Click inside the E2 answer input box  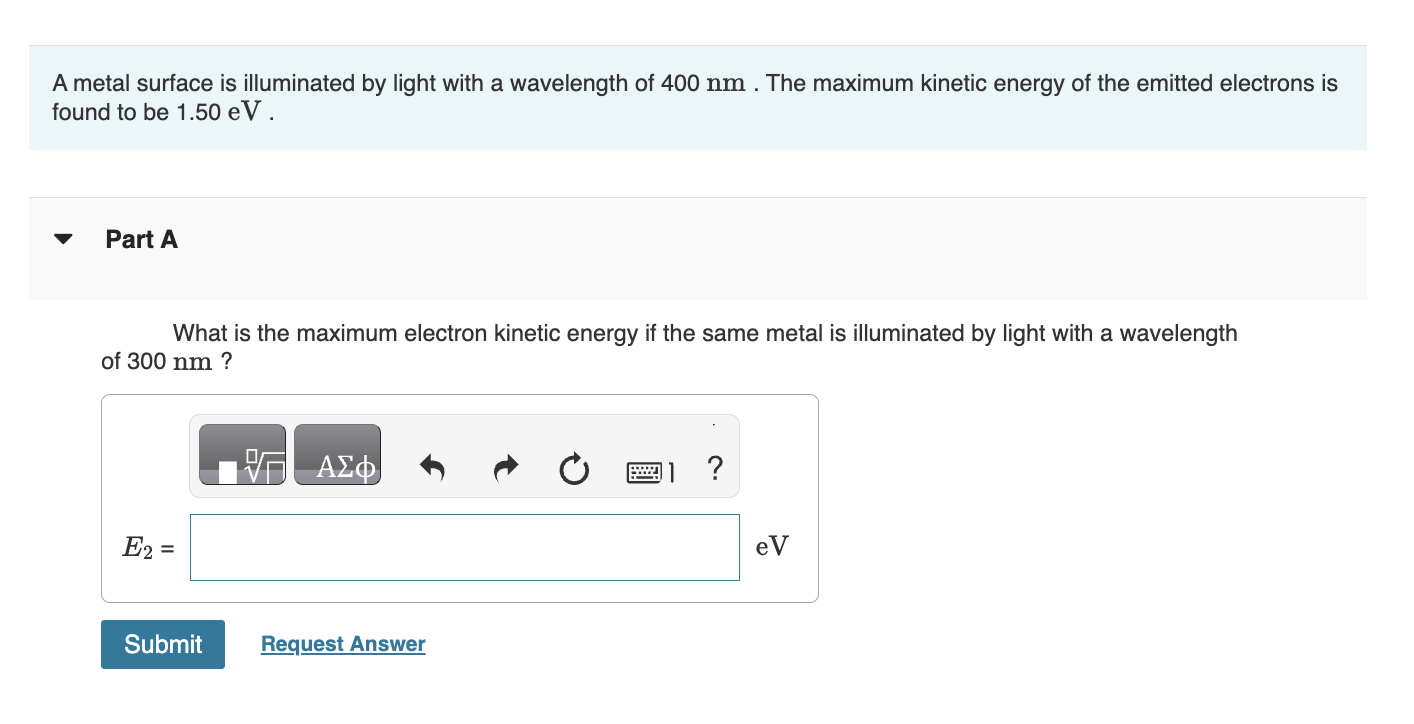click(x=464, y=547)
